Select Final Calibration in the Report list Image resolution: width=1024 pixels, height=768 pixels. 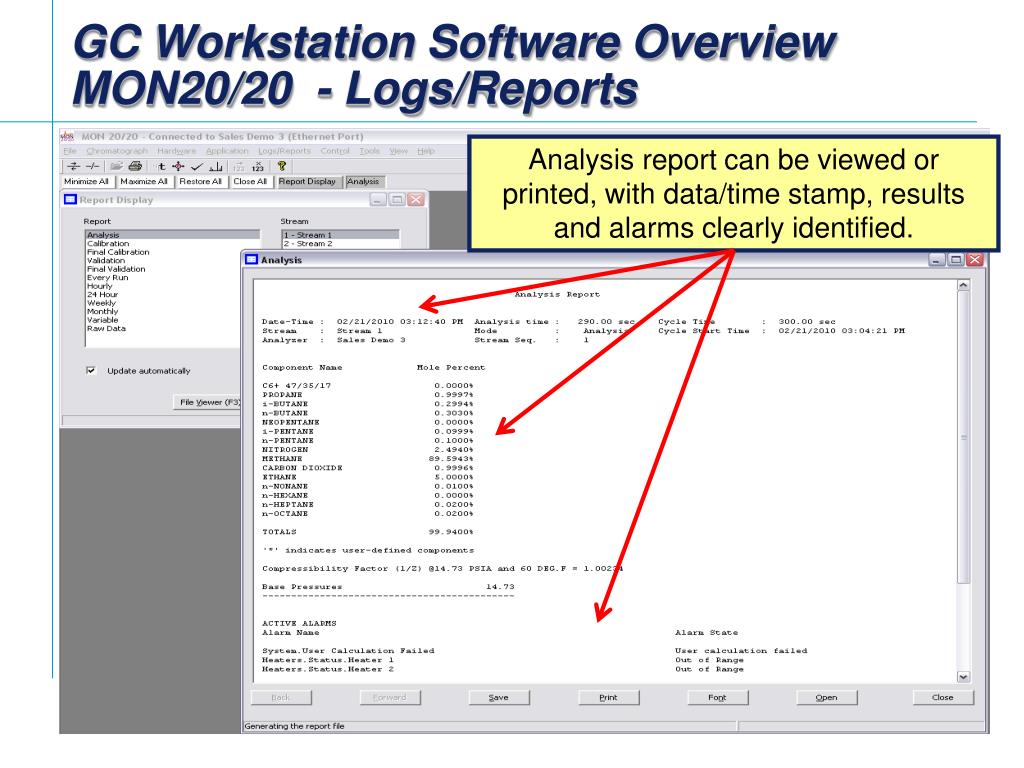coord(172,251)
